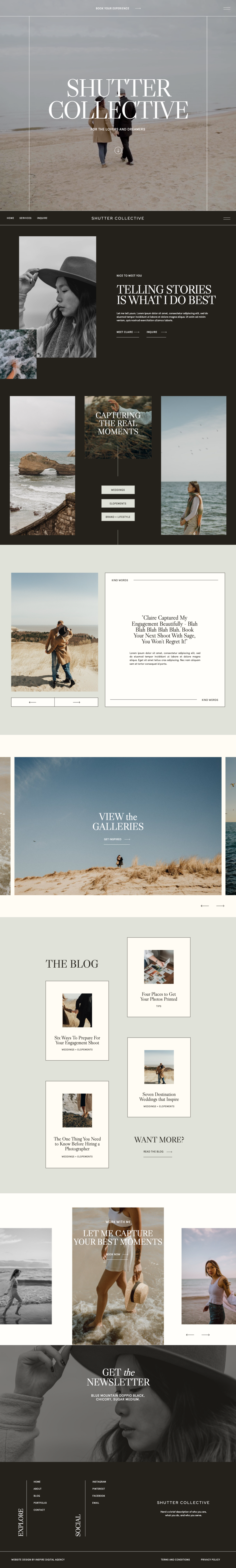Go to previous gallery slide arrow
Image resolution: width=236 pixels, height=1568 pixels.
point(204,906)
